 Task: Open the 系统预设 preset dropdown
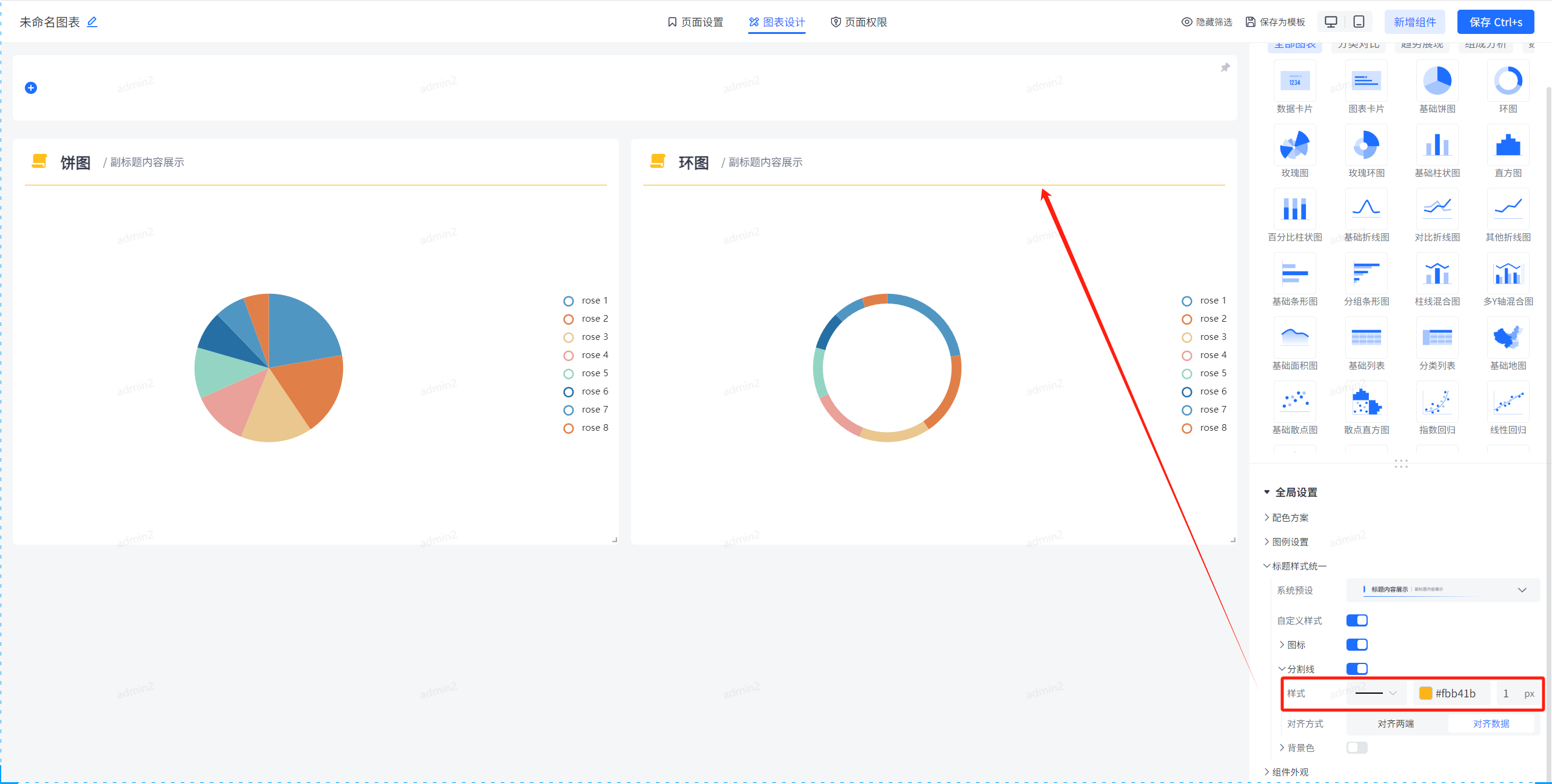pos(1443,590)
